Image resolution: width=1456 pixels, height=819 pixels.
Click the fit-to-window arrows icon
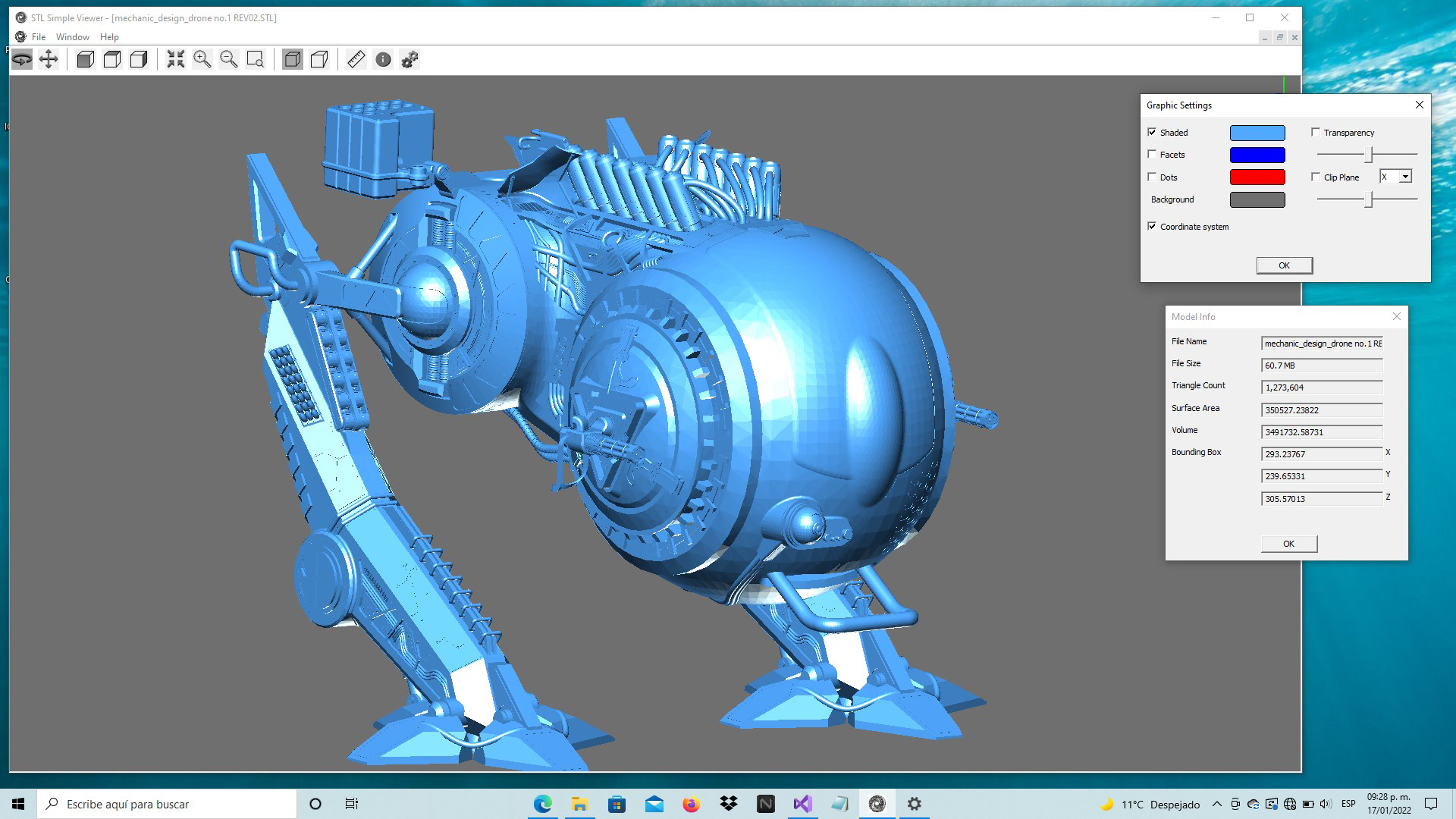pyautogui.click(x=176, y=59)
